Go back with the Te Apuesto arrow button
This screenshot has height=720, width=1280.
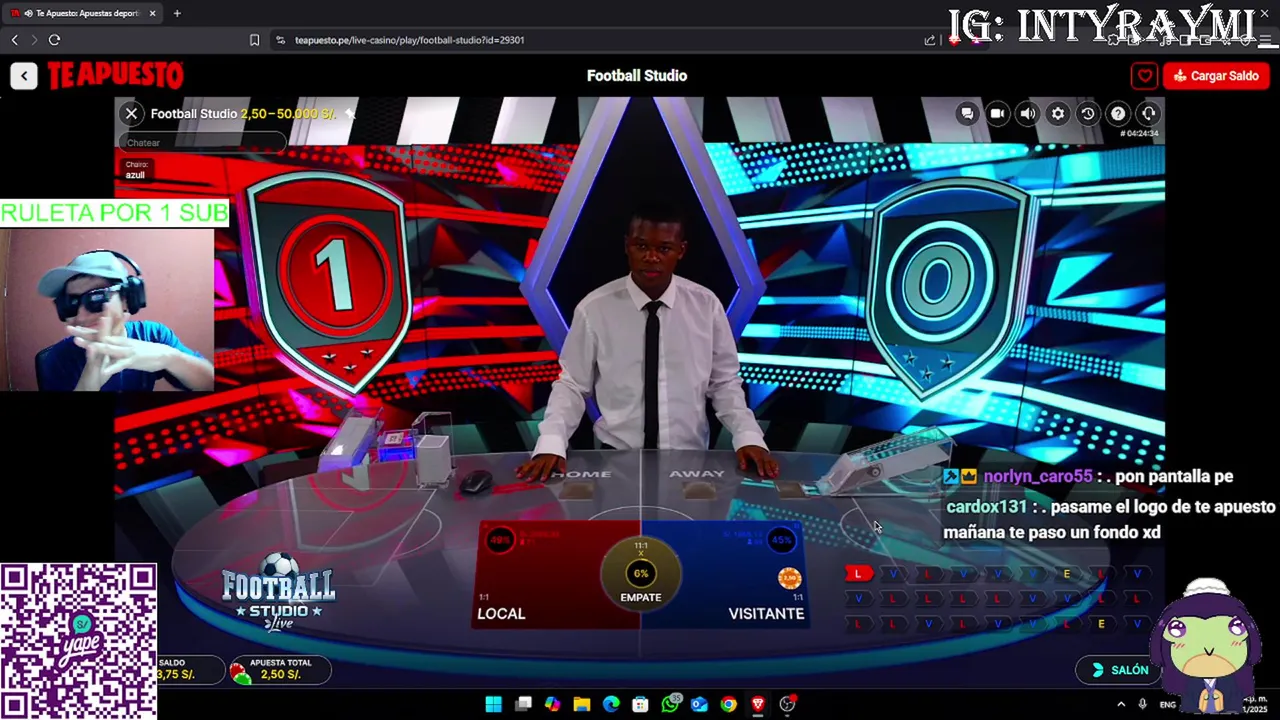click(x=24, y=76)
